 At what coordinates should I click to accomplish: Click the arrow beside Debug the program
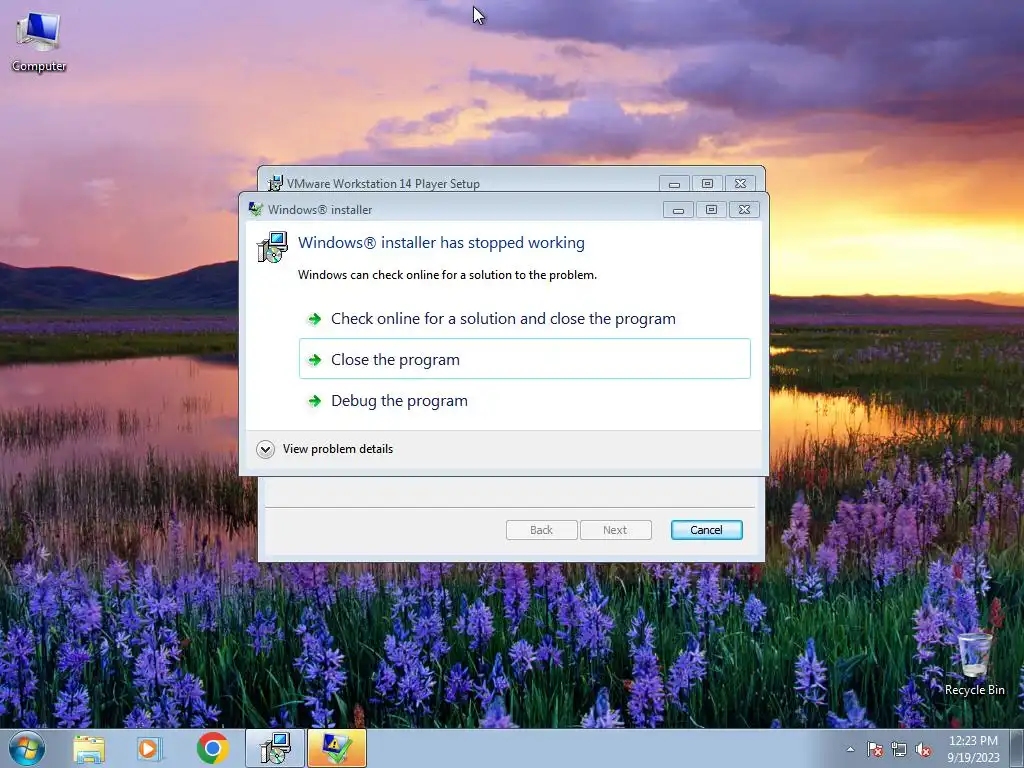315,401
